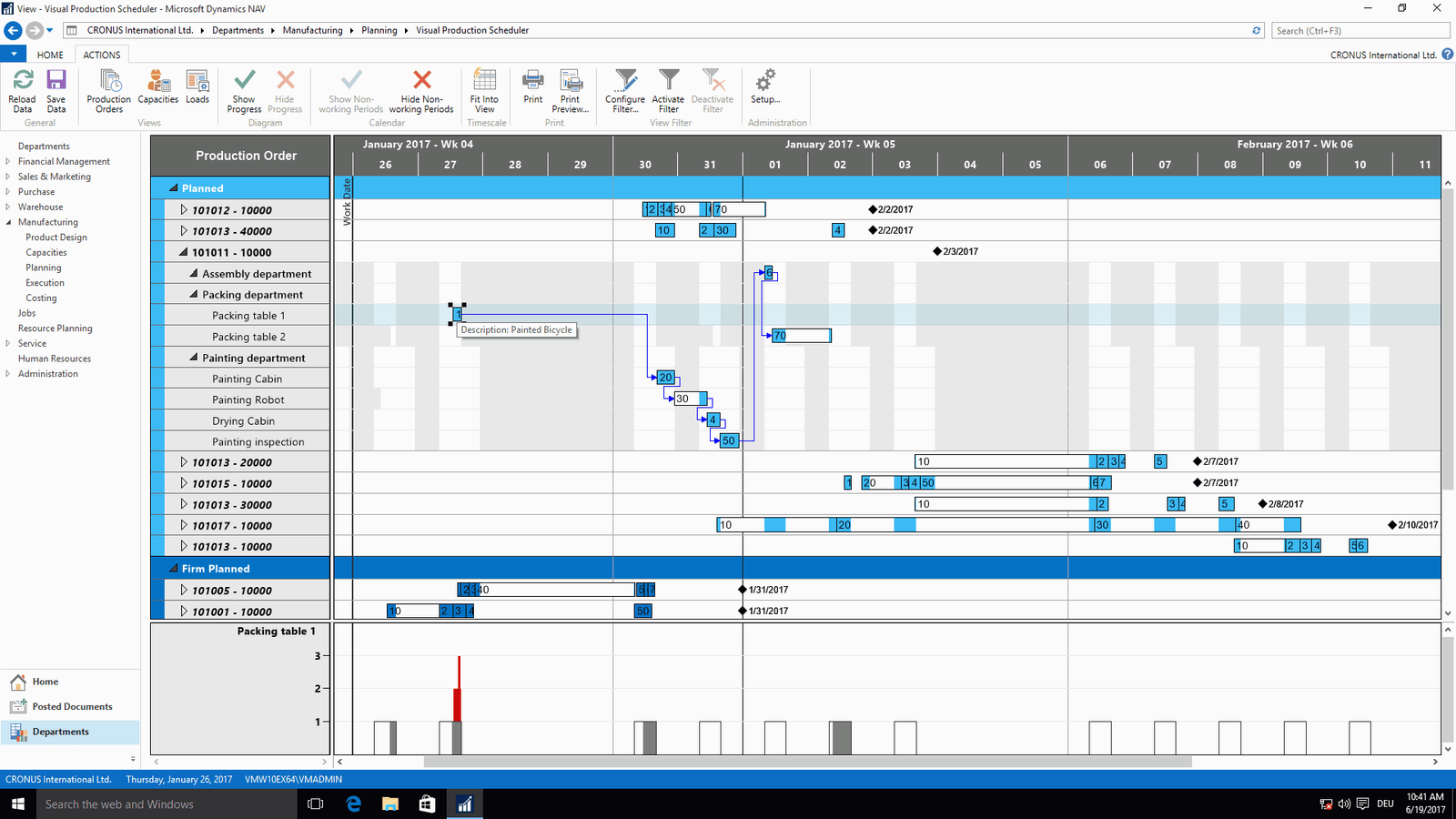This screenshot has width=1456, height=819.
Task: Switch to the Capacities view icon
Action: [158, 81]
